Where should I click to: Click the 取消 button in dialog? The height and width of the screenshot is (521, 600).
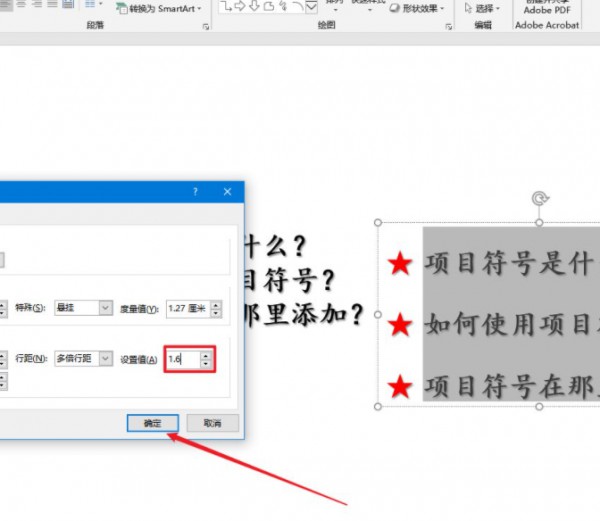pos(211,423)
